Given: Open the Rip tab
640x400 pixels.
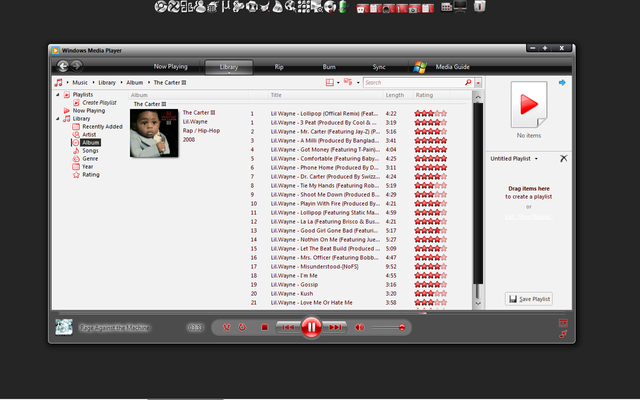Looking at the screenshot, I should [x=279, y=67].
